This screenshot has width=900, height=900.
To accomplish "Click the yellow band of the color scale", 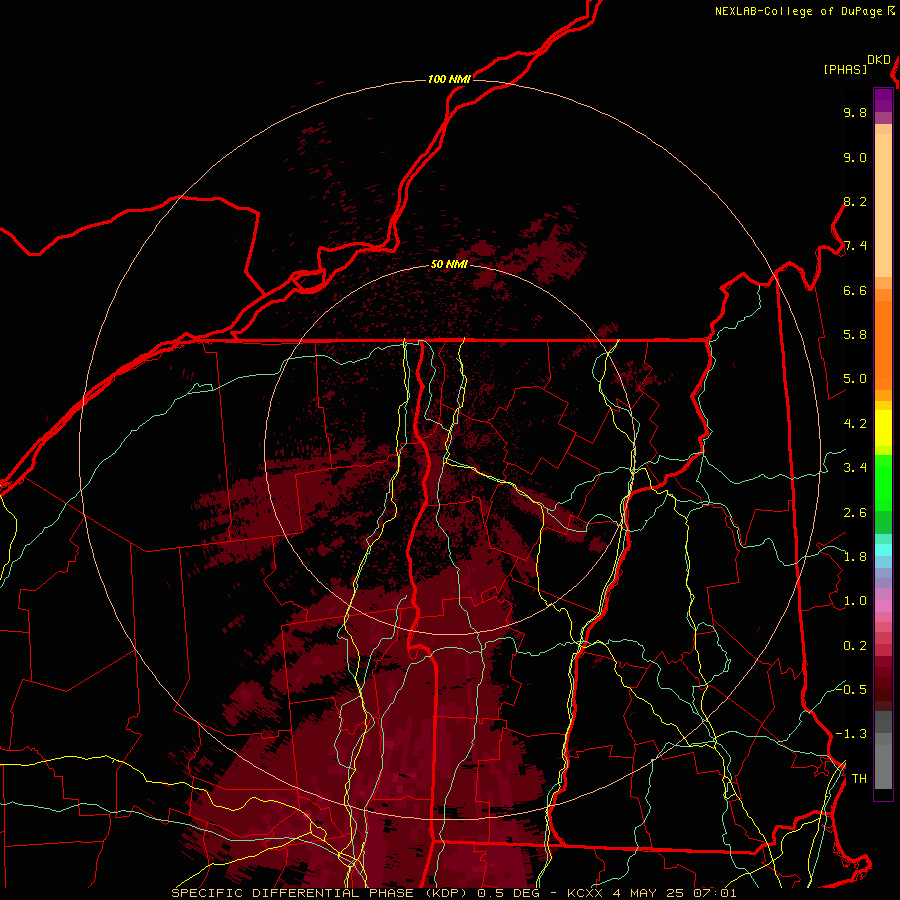I will 883,428.
